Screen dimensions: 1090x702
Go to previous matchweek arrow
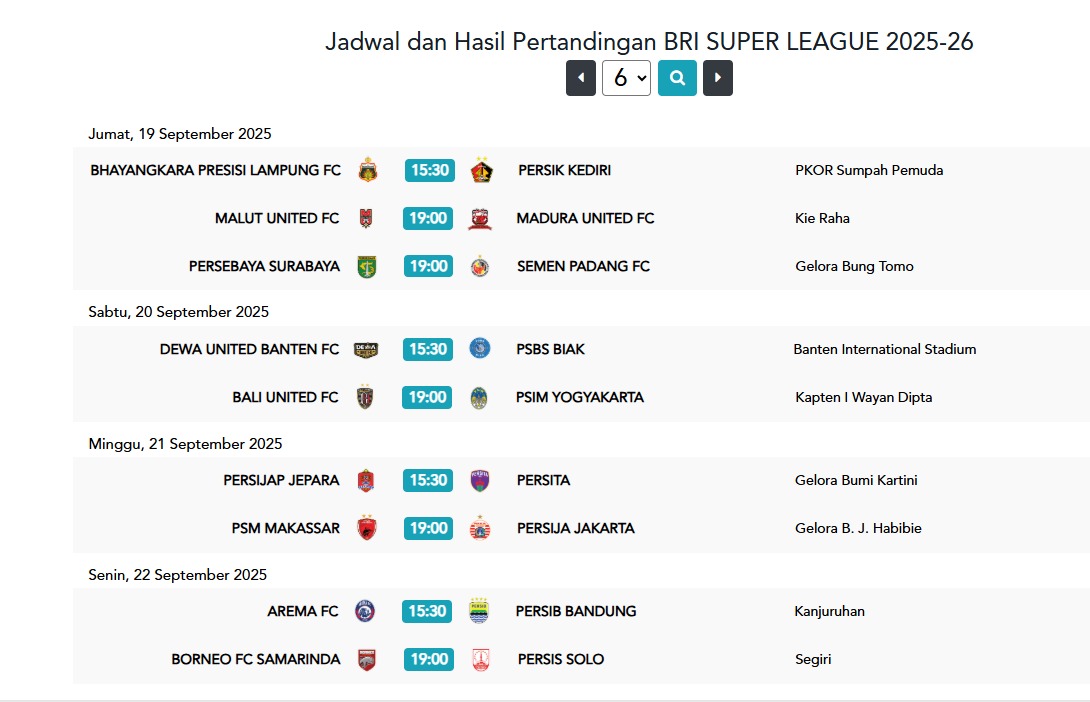(580, 78)
